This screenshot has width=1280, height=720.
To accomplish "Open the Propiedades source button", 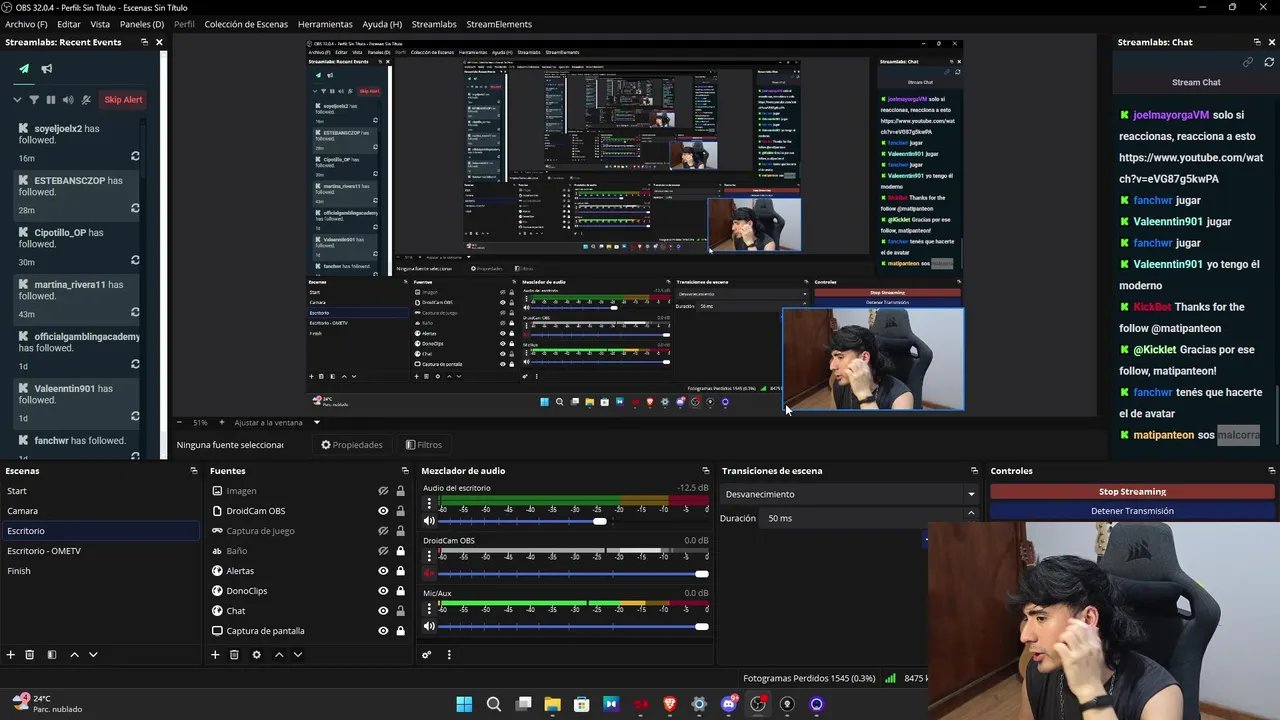I will pyautogui.click(x=351, y=445).
